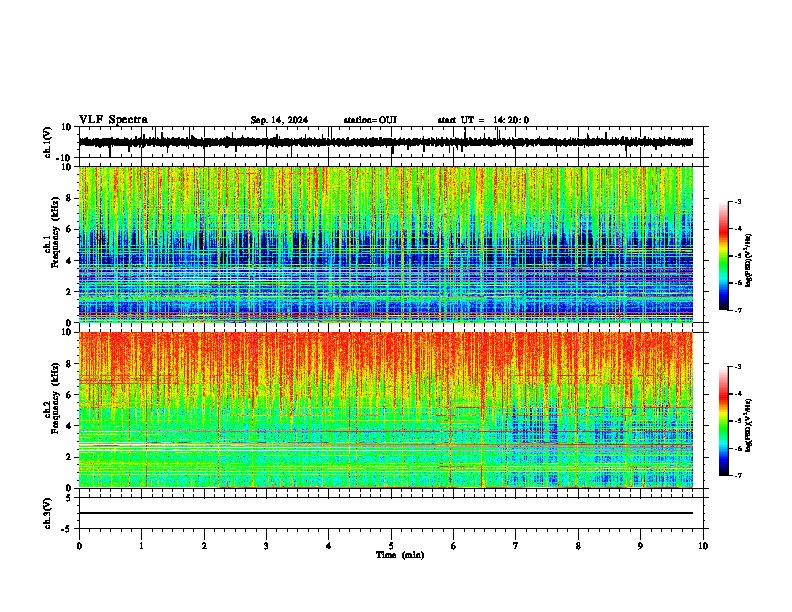The height and width of the screenshot is (612, 792).
Task: Click the '-5' tick on ch.3(V) axis
Action: pyautogui.click(x=68, y=529)
